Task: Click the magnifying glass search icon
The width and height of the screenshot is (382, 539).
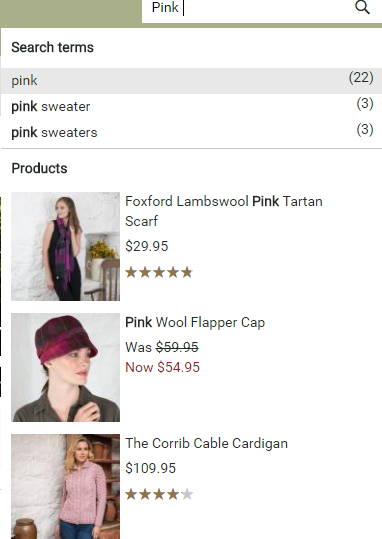Action: 362,7
